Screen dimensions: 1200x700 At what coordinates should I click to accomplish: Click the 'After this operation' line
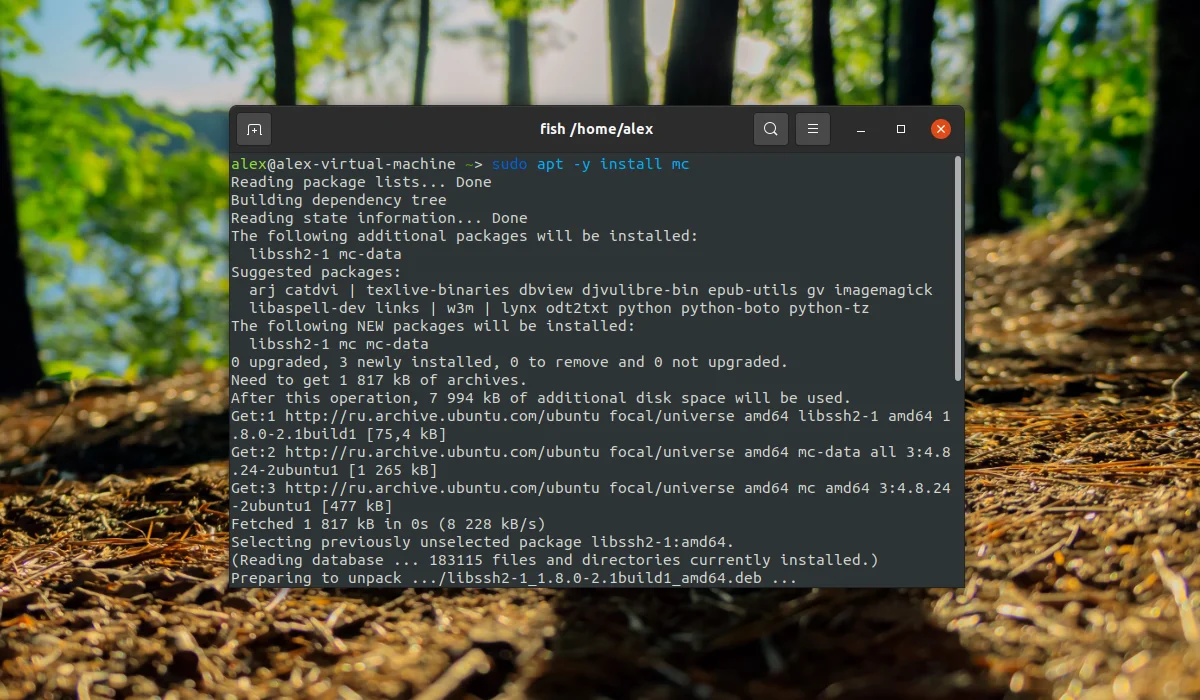pyautogui.click(x=541, y=398)
